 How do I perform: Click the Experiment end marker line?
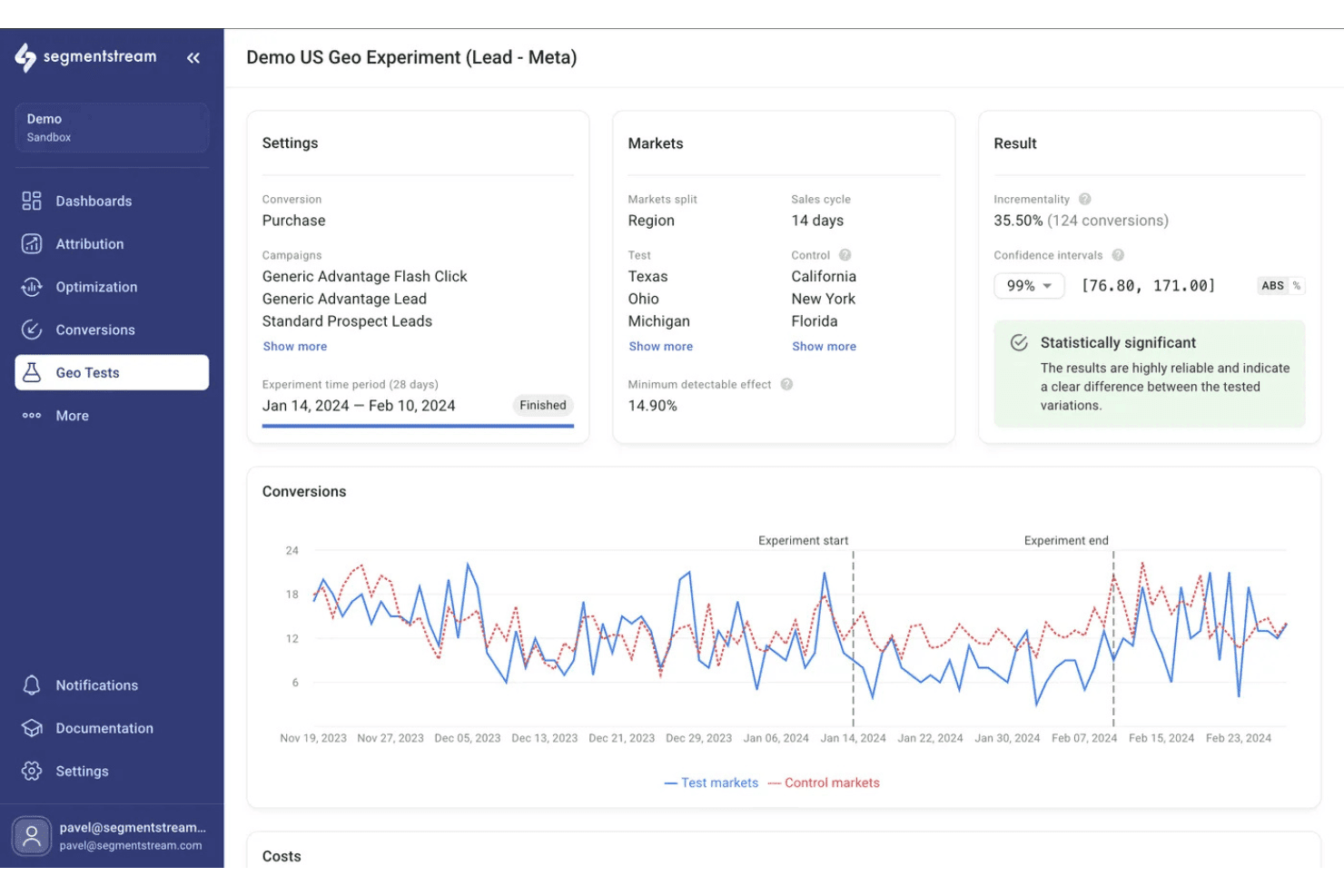[1113, 639]
